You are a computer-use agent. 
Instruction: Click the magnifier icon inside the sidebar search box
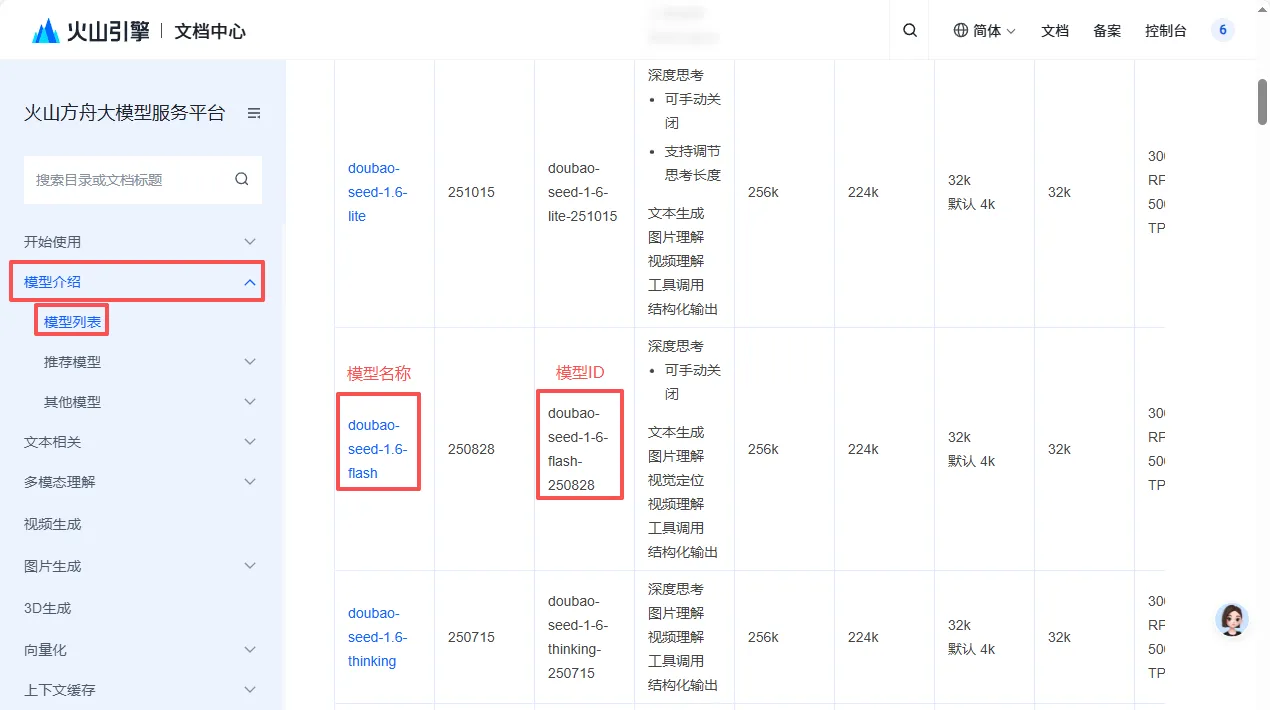tap(241, 178)
